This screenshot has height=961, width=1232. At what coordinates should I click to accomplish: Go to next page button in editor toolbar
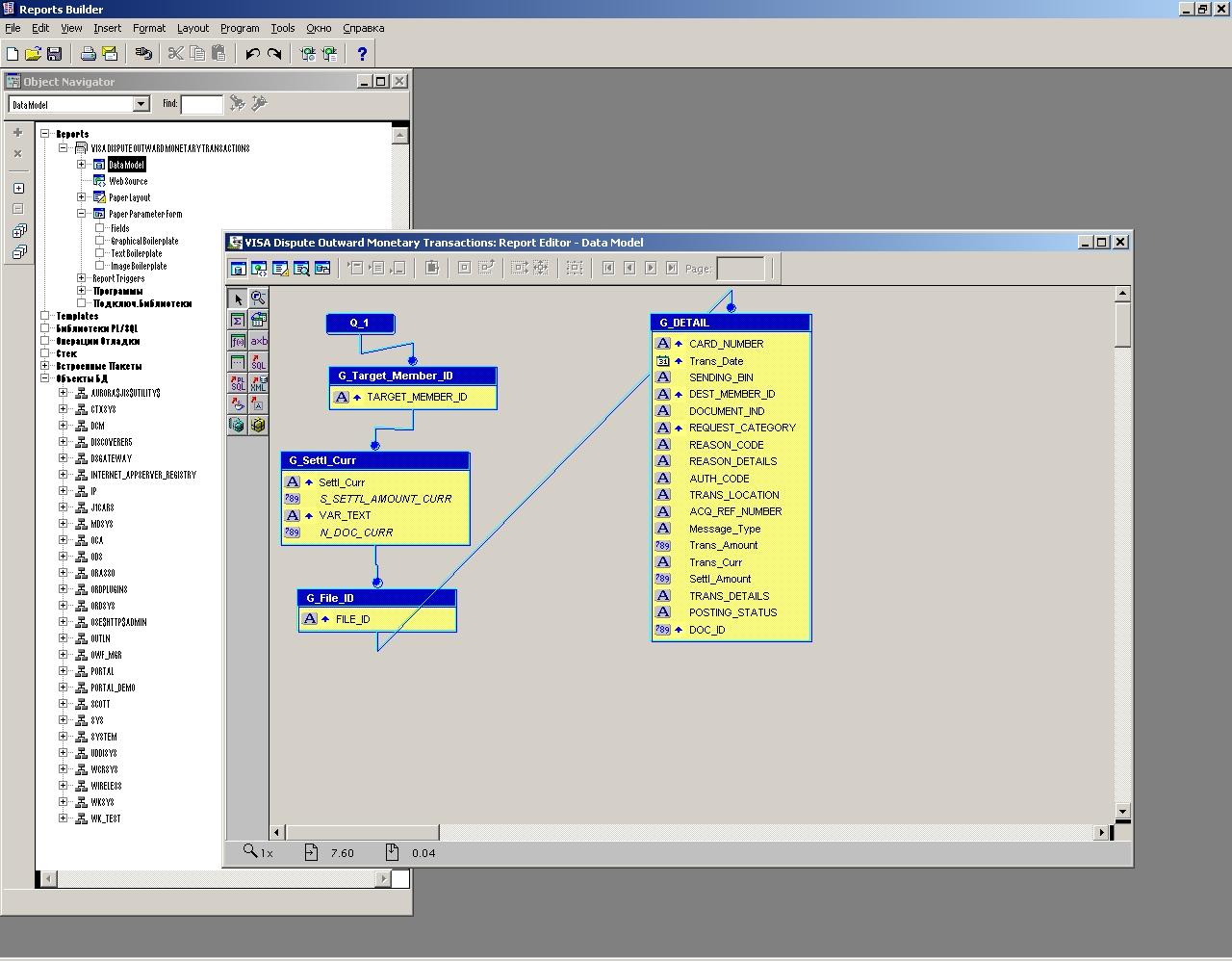[x=651, y=268]
